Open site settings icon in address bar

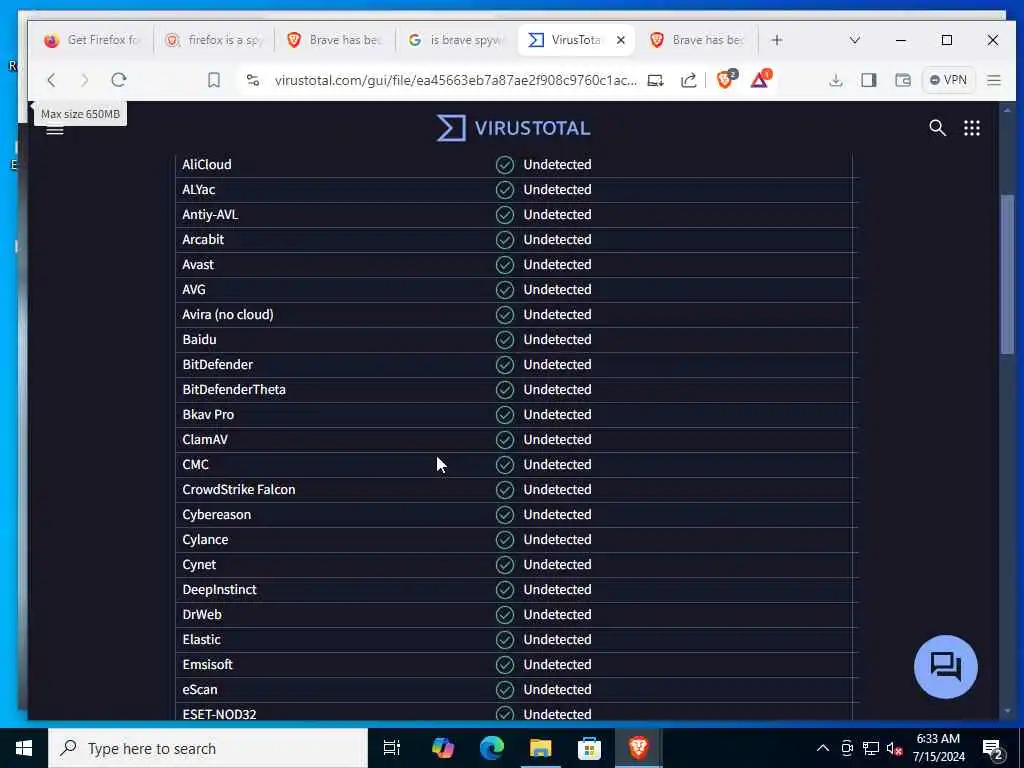tap(253, 80)
